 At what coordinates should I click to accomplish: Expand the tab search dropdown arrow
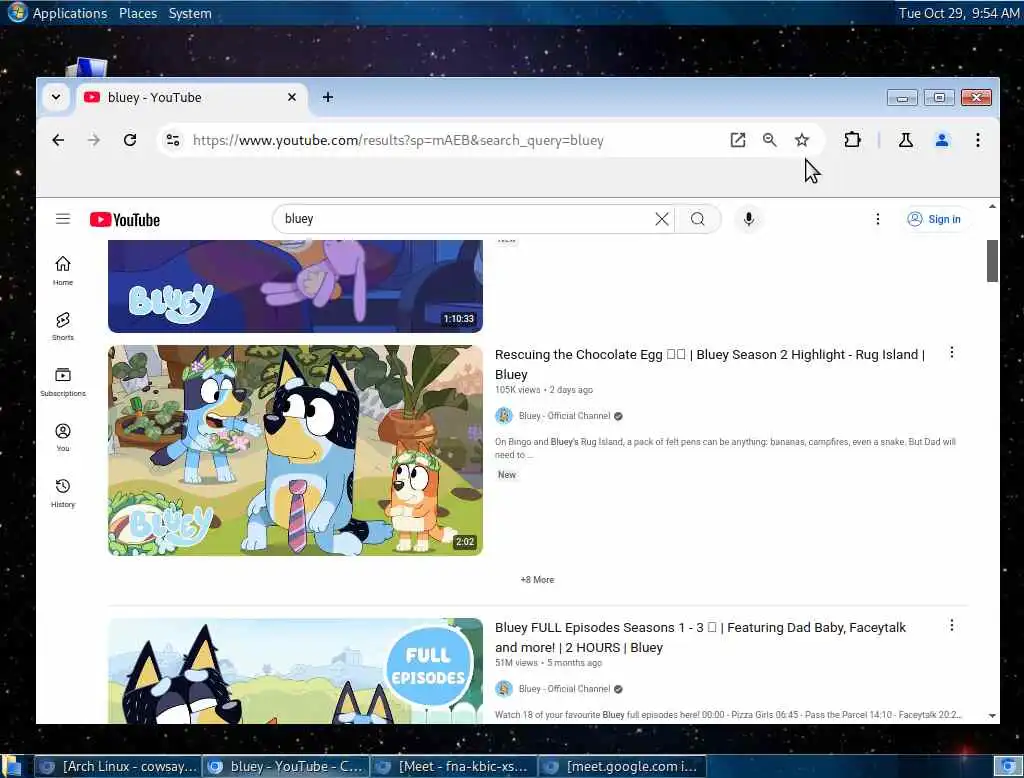pyautogui.click(x=56, y=97)
